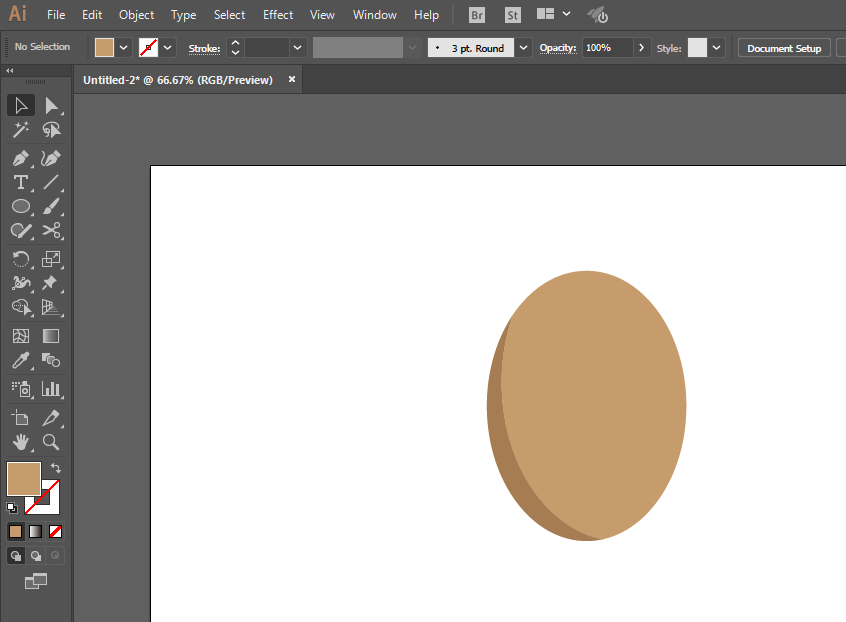Image resolution: width=846 pixels, height=622 pixels.
Task: Switch to Gradient paint mode
Action: (x=35, y=531)
